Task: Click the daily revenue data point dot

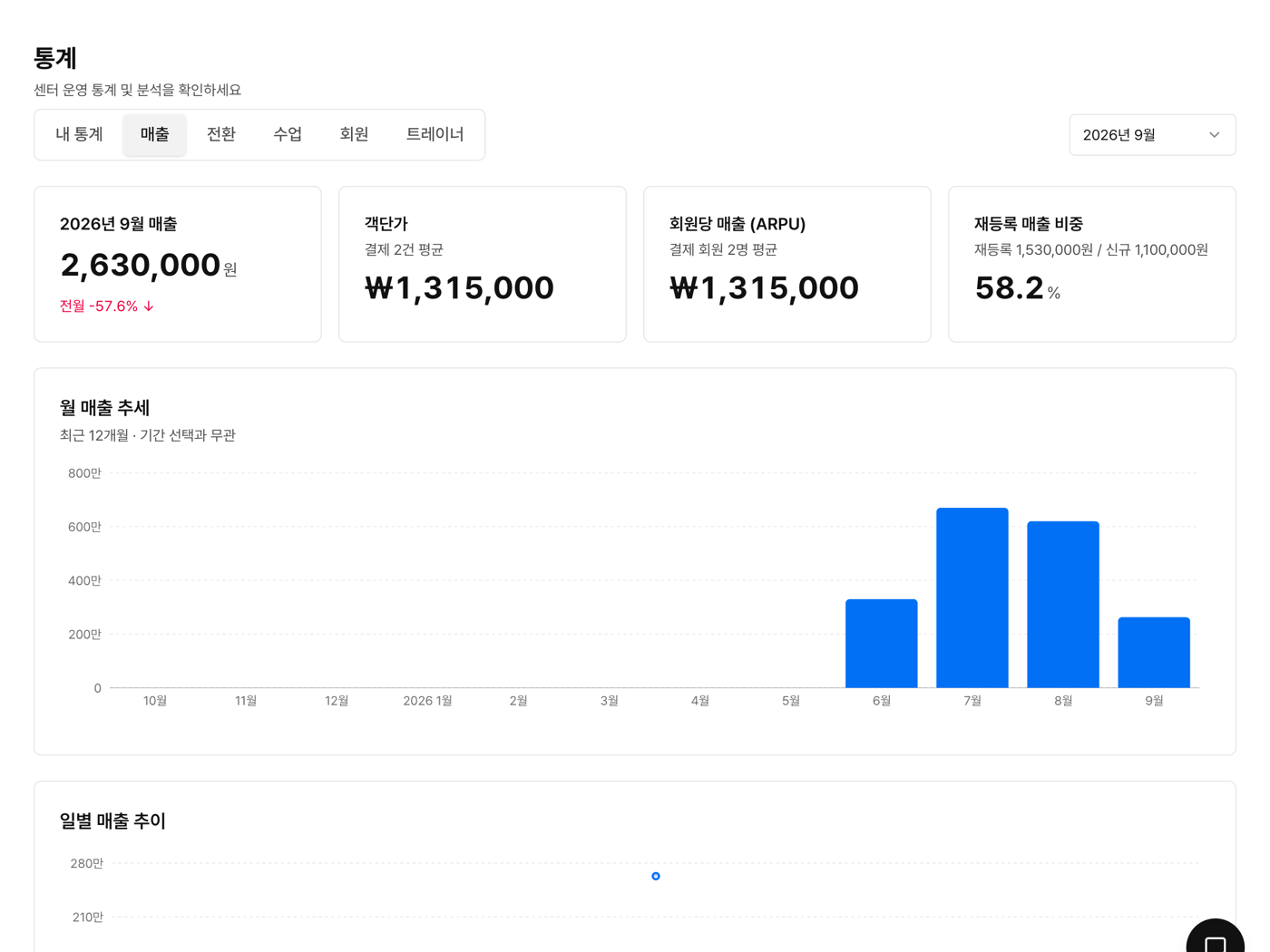Action: click(656, 876)
